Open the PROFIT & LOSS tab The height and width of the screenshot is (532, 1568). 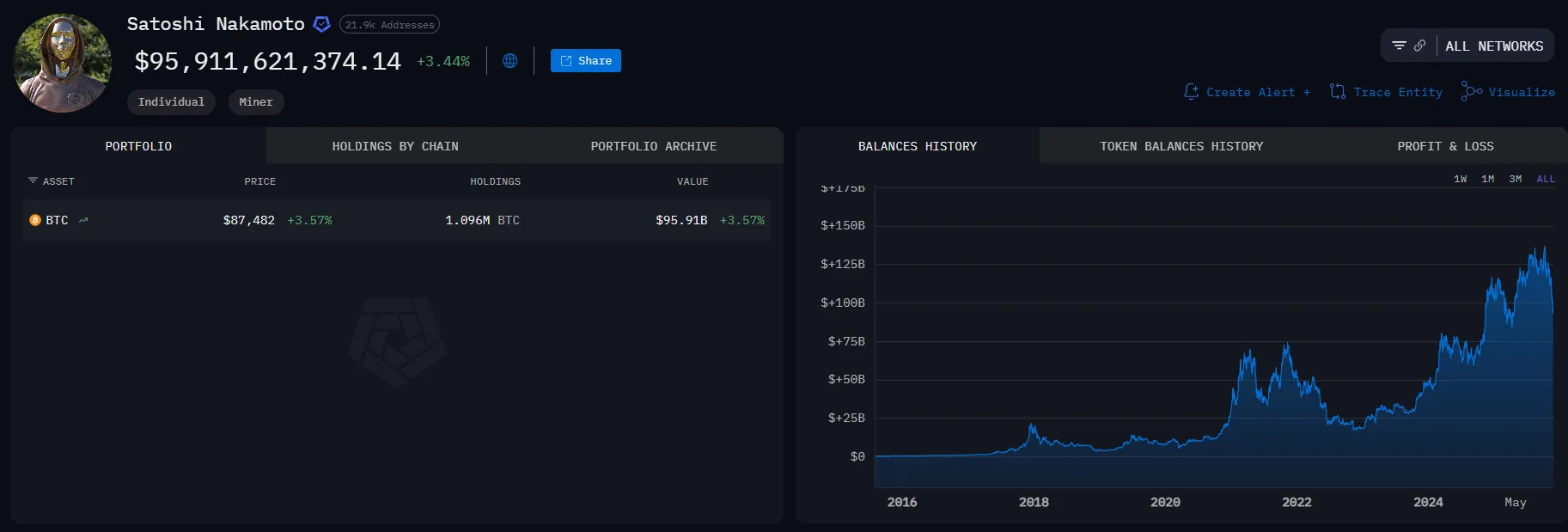tap(1445, 146)
